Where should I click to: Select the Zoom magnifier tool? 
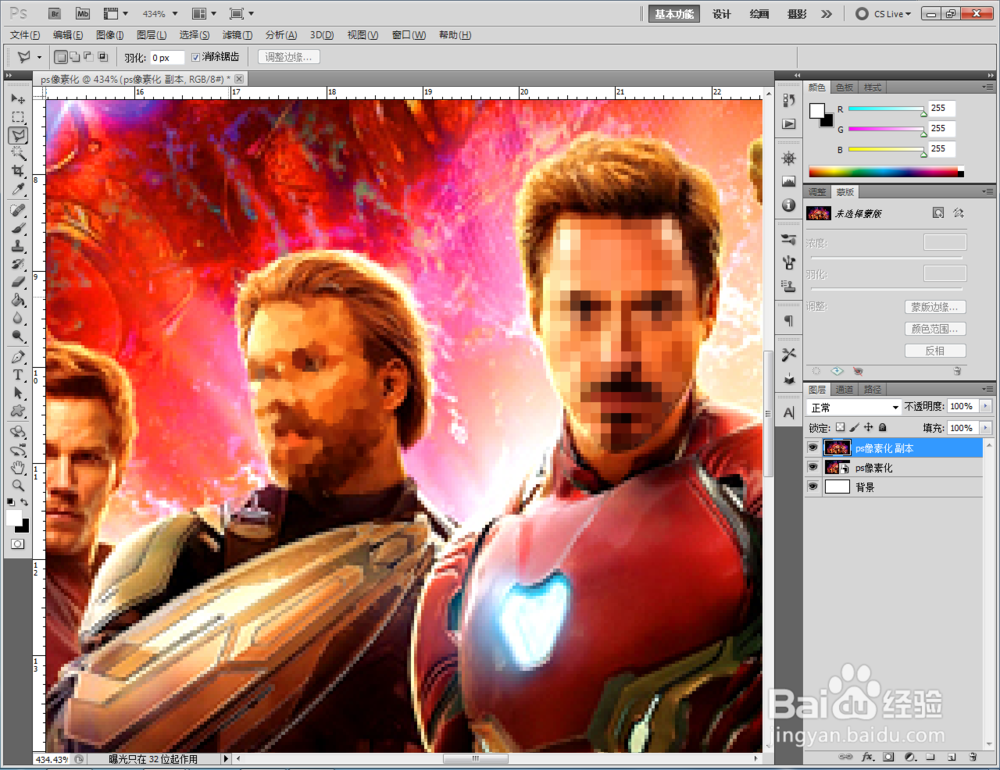click(18, 485)
